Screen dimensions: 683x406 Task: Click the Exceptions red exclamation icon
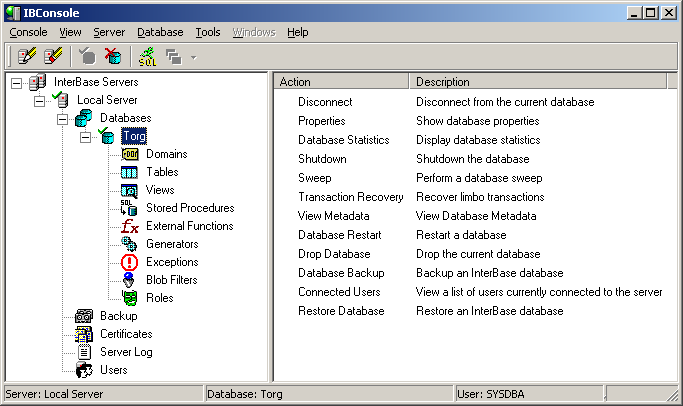129,262
